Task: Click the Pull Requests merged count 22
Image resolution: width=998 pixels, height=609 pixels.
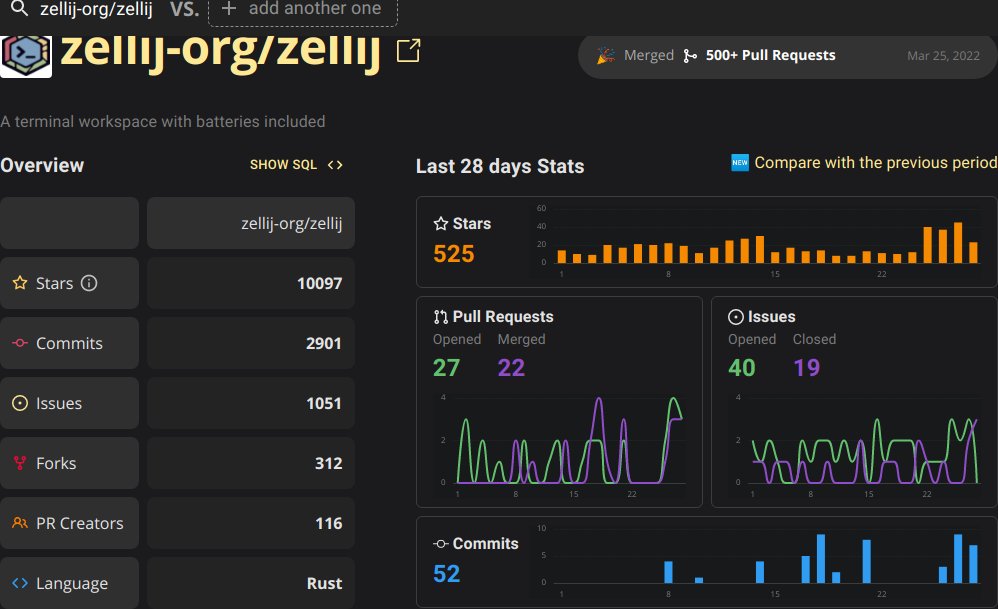Action: [x=511, y=368]
